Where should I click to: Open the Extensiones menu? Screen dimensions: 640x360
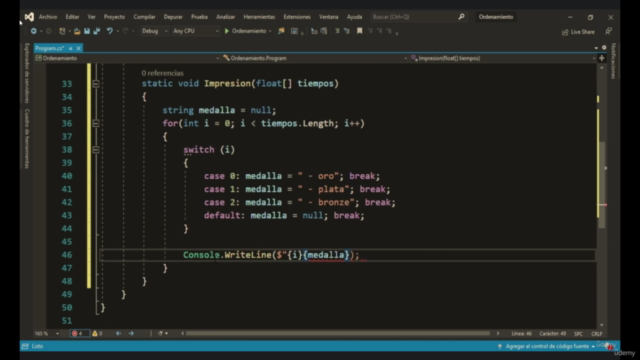(297, 17)
